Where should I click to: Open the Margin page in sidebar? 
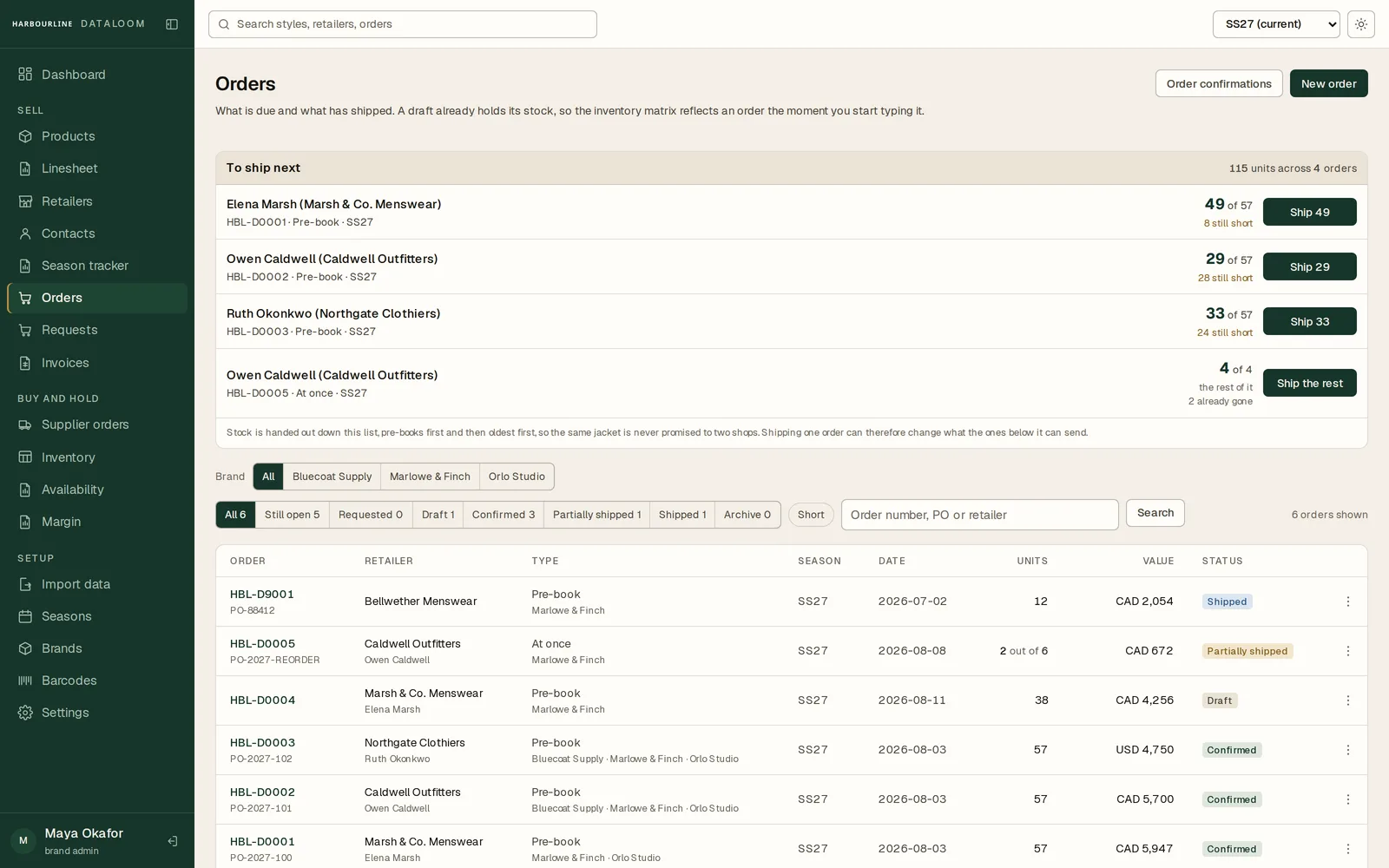97,522
